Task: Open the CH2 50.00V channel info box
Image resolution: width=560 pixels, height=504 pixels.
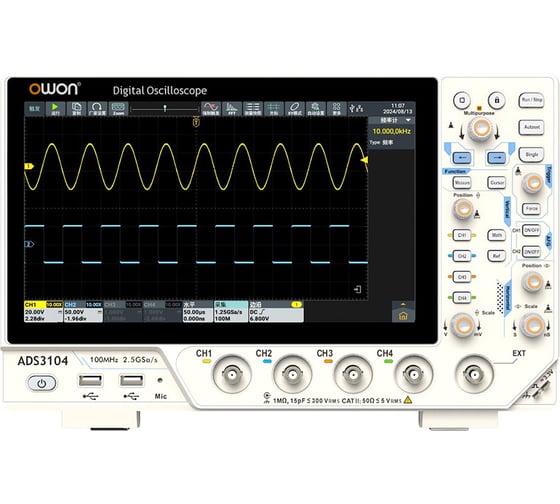Action: [83, 311]
